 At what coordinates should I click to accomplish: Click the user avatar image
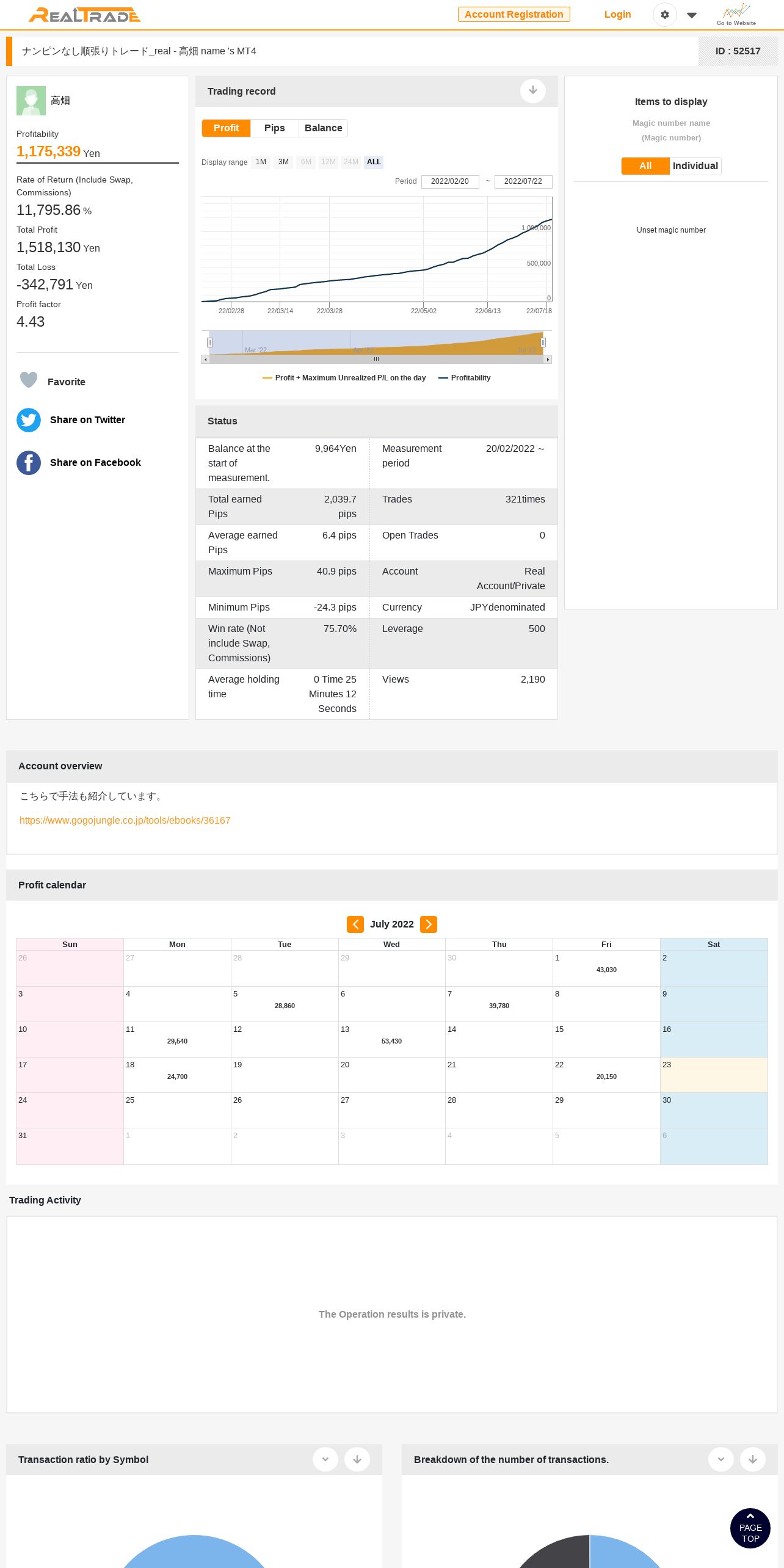point(31,101)
